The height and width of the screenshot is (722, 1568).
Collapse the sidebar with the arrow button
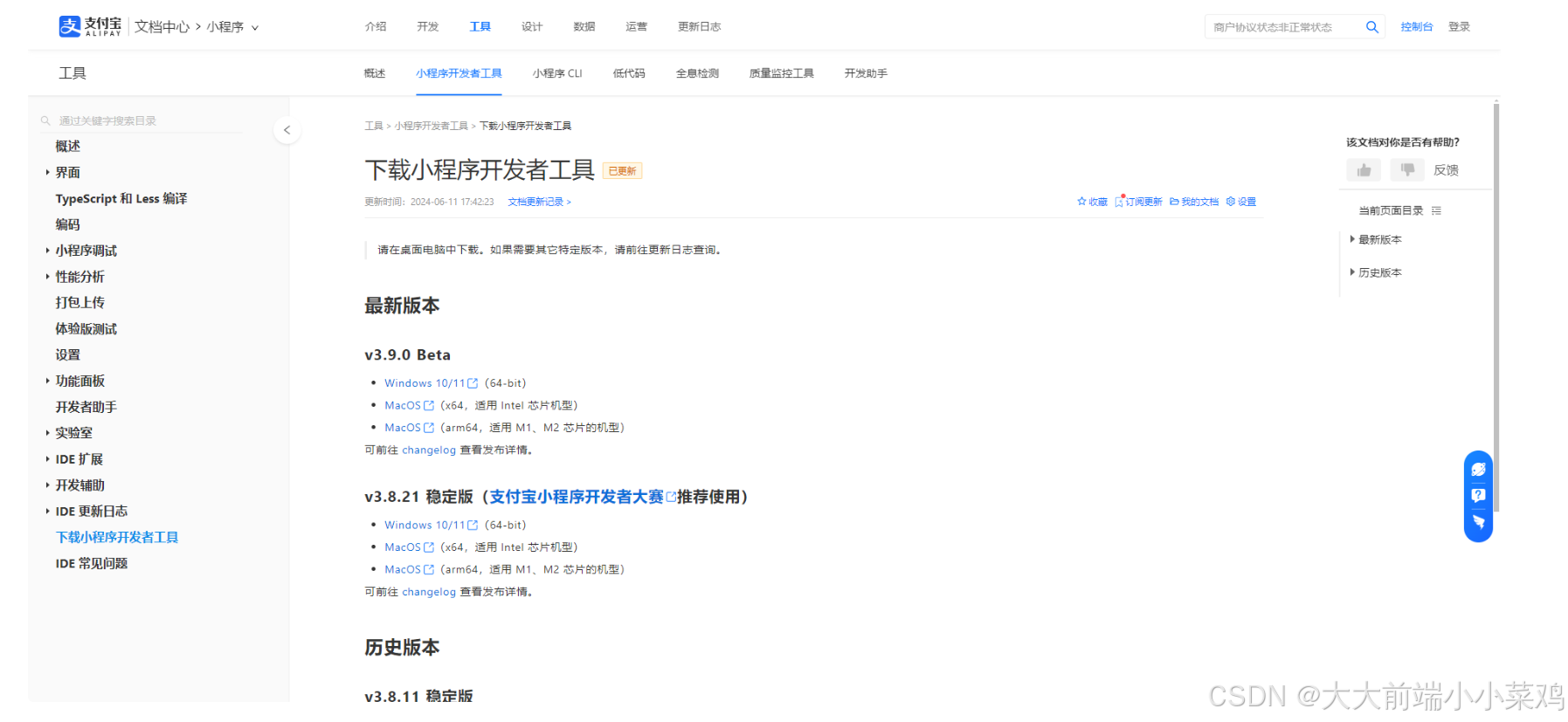point(287,130)
